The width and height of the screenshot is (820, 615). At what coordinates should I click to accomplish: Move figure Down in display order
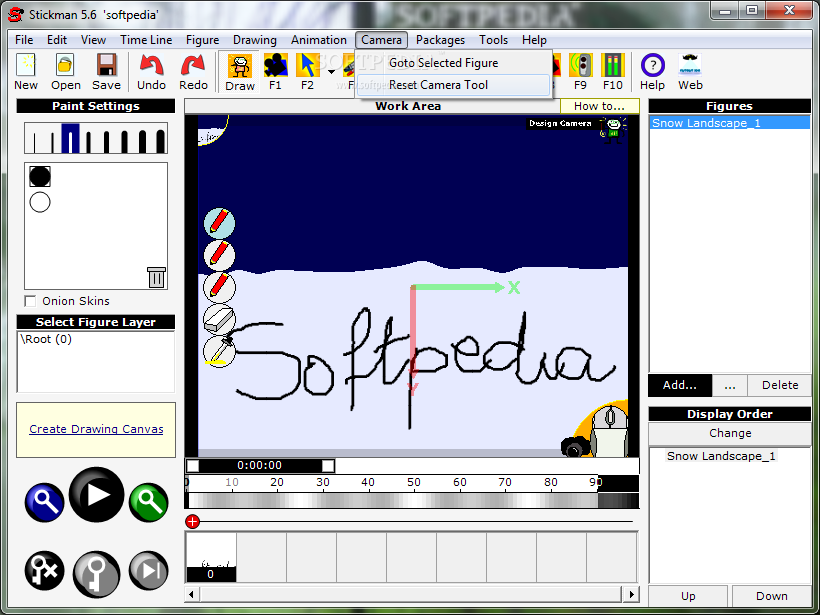pyautogui.click(x=771, y=596)
